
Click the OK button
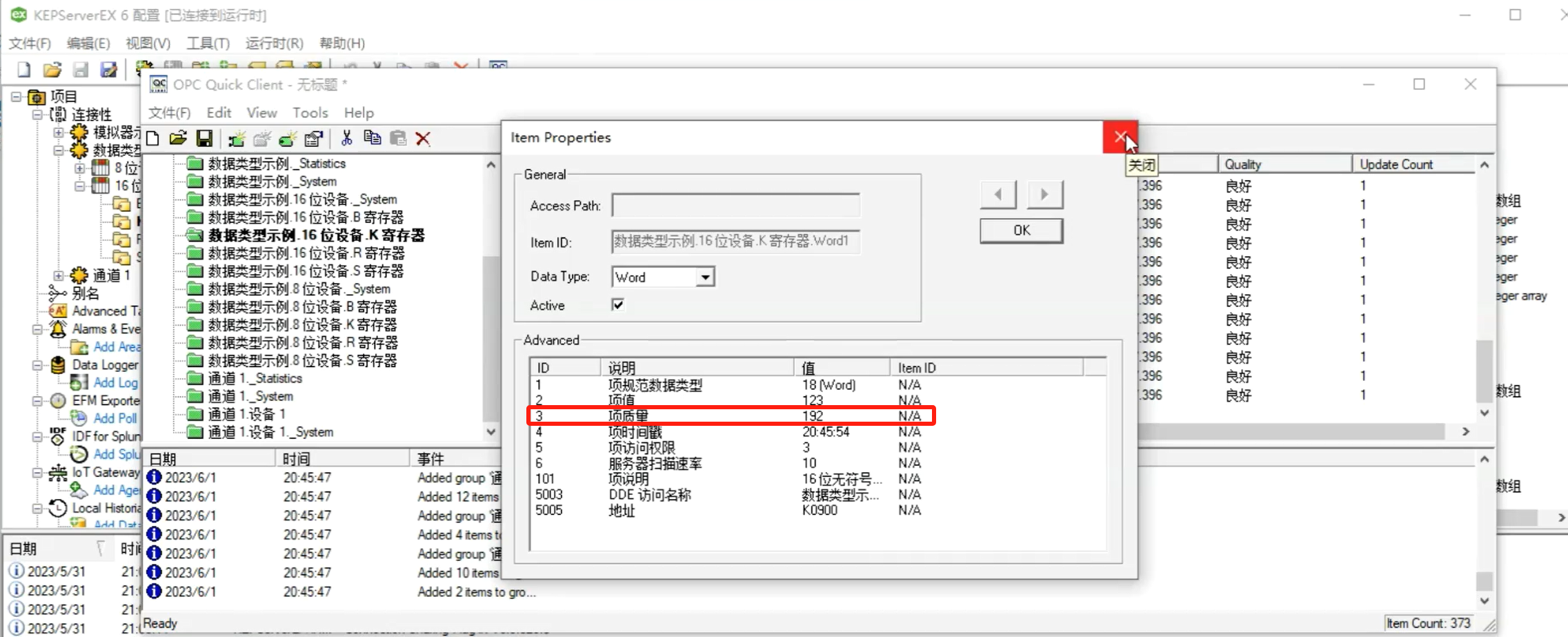tap(1021, 231)
